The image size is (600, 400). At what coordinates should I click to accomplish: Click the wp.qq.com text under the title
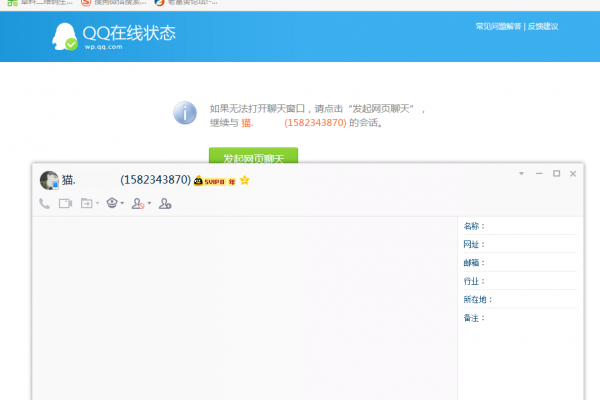click(103, 47)
